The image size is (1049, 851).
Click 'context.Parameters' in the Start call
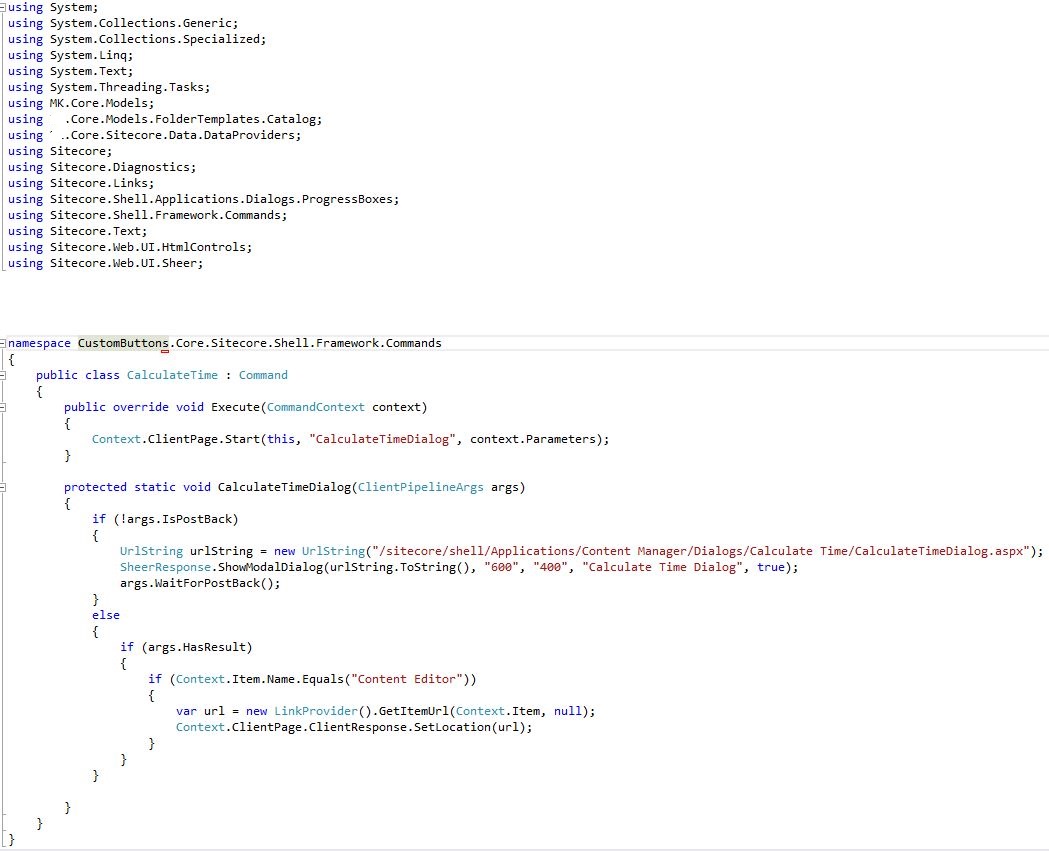pos(533,440)
